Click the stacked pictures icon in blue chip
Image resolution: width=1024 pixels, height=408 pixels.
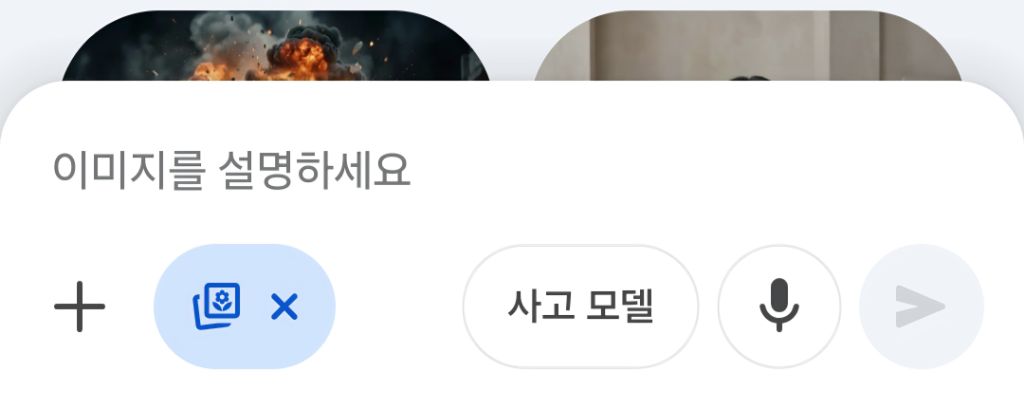[217, 306]
